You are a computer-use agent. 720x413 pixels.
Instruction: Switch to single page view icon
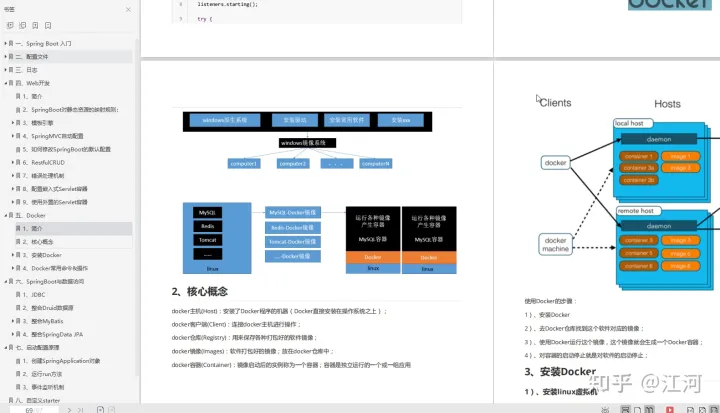(637, 410)
